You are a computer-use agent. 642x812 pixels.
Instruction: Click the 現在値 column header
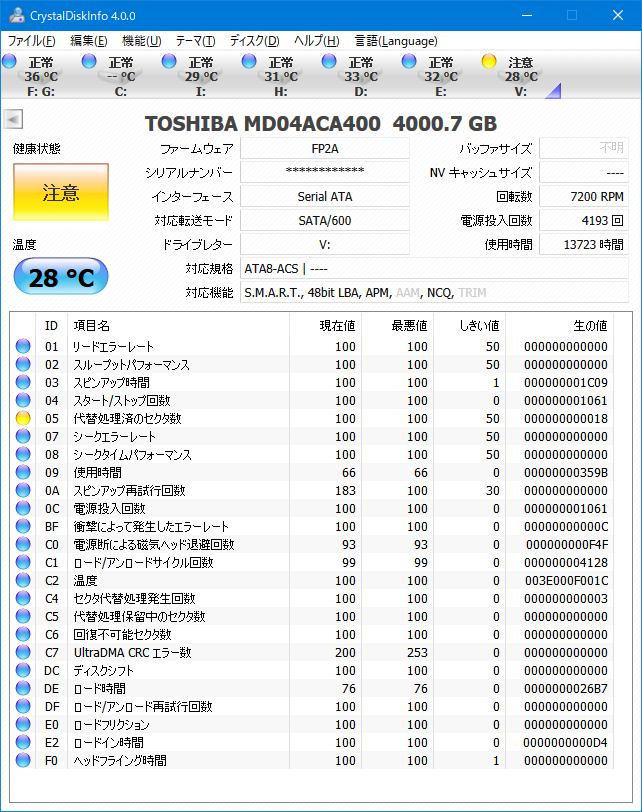(325, 325)
